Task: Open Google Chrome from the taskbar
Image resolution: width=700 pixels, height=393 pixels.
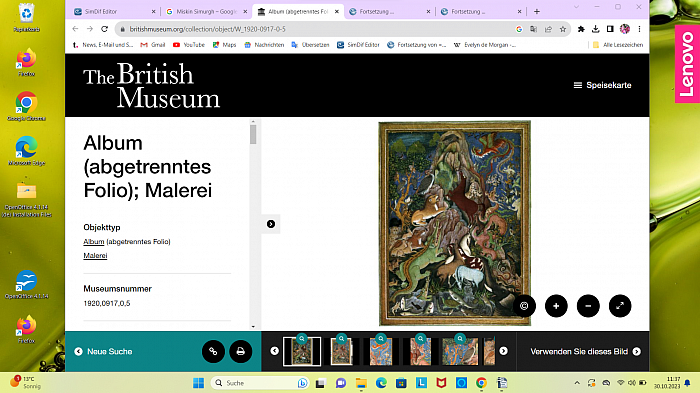Action: point(481,383)
